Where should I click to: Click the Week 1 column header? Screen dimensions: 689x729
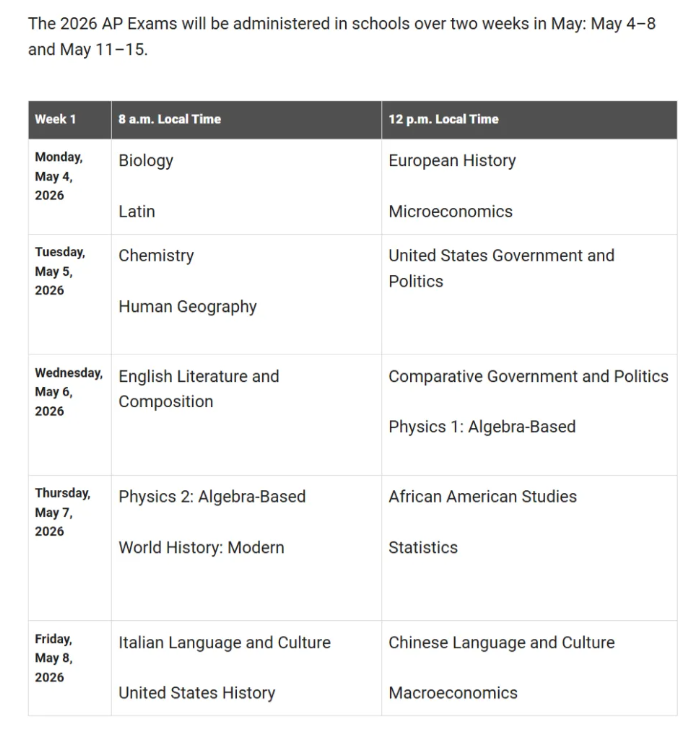click(55, 119)
